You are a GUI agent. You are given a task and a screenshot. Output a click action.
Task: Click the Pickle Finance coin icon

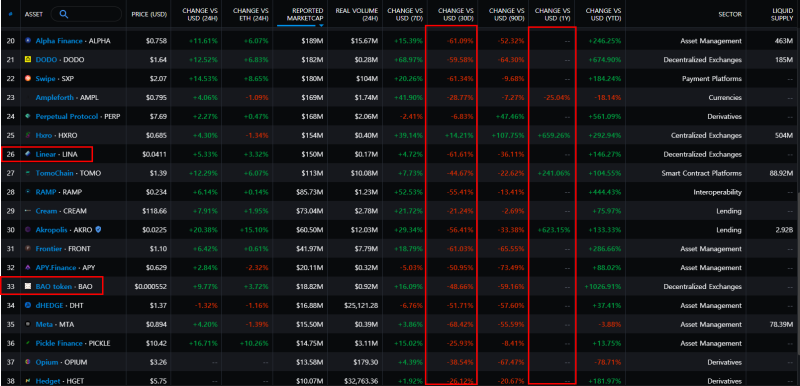pyautogui.click(x=28, y=343)
